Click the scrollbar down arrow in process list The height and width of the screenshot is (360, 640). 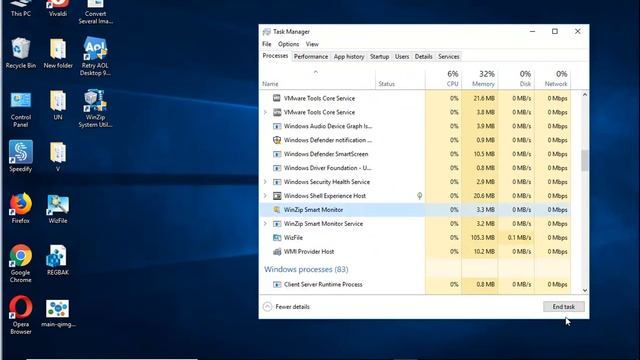coord(584,290)
